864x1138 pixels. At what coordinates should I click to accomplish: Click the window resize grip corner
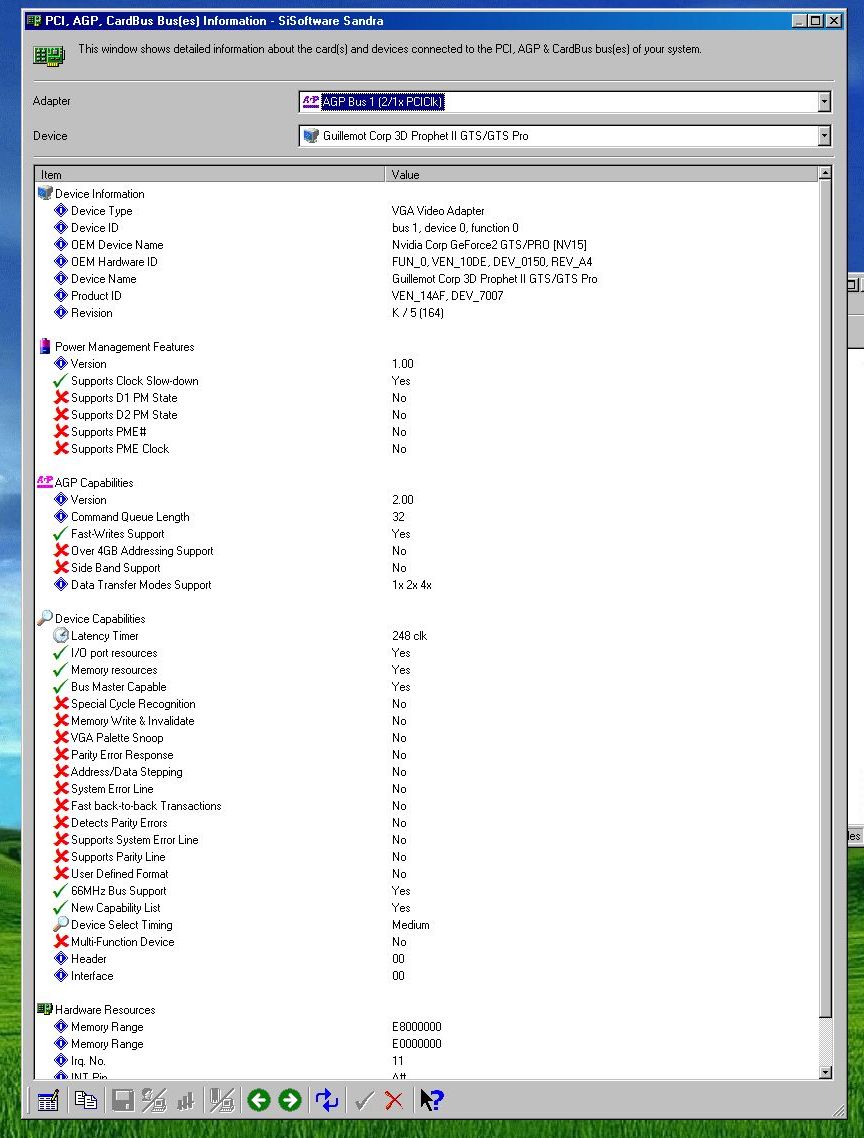pos(838,1110)
